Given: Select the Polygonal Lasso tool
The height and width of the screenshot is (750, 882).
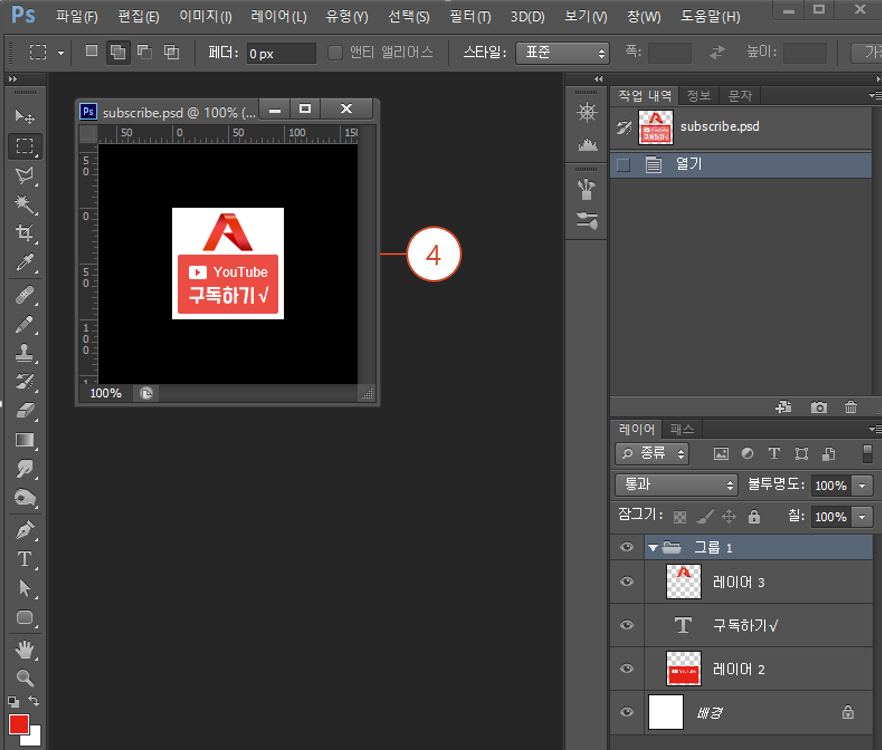Looking at the screenshot, I should coord(24,176).
